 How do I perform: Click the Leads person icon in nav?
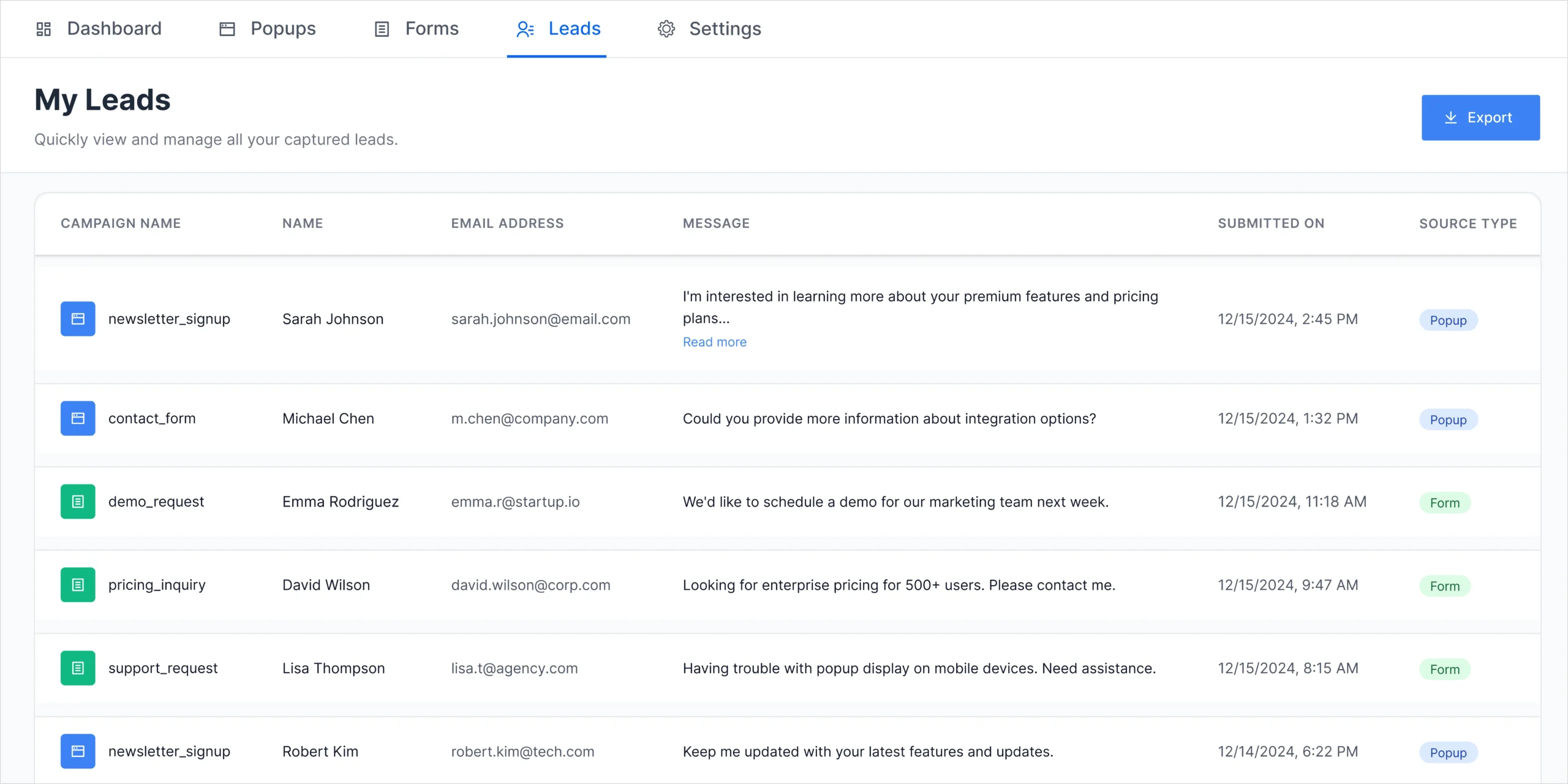tap(525, 29)
